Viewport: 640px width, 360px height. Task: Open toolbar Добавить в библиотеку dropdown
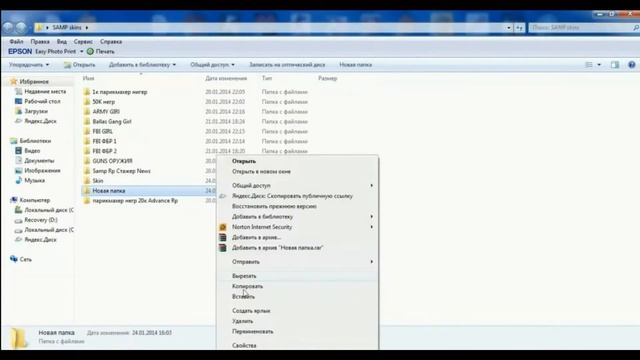pos(142,65)
